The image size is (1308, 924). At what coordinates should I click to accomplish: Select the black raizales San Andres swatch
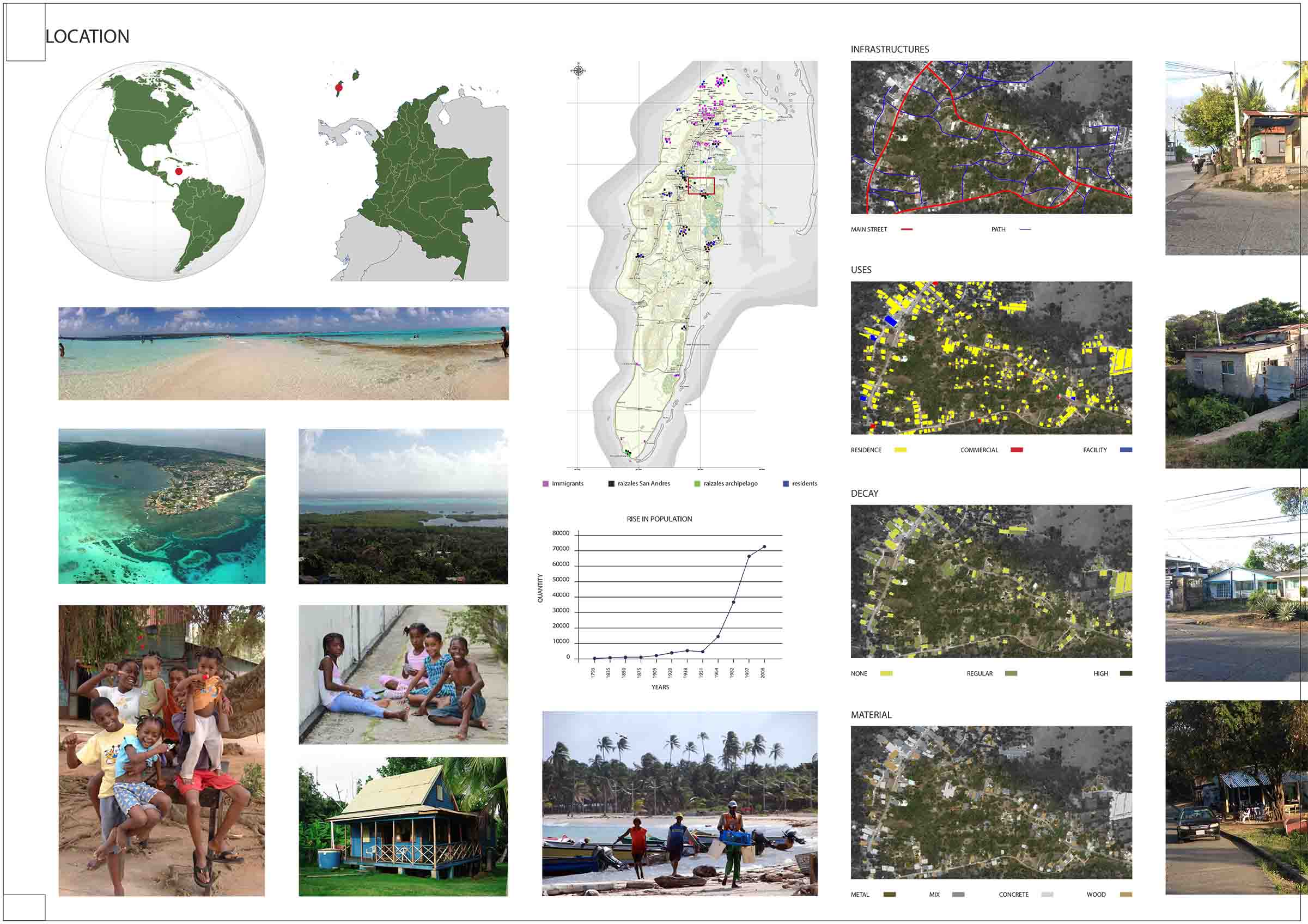(x=611, y=484)
